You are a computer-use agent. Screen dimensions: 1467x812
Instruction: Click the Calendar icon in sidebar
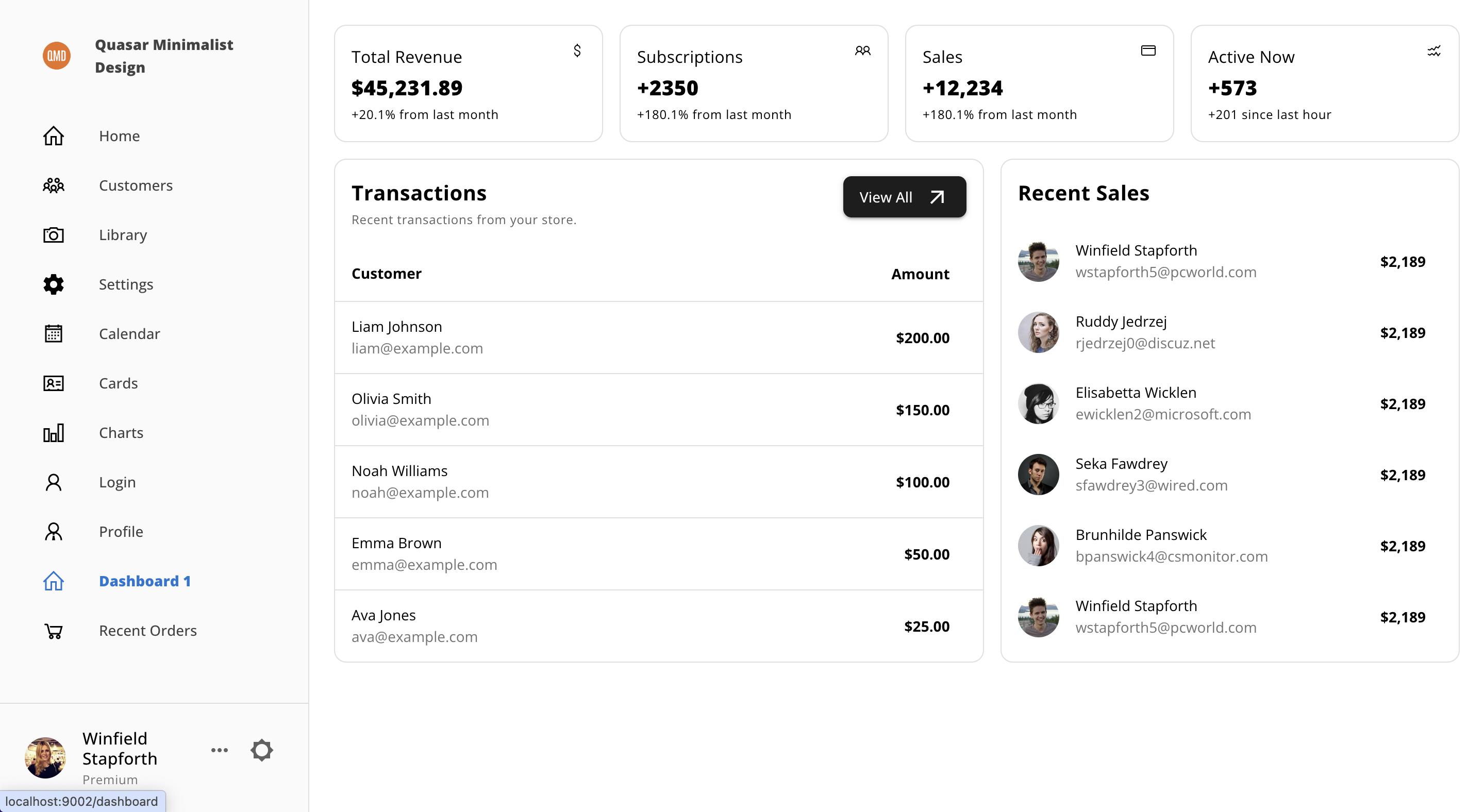[54, 334]
